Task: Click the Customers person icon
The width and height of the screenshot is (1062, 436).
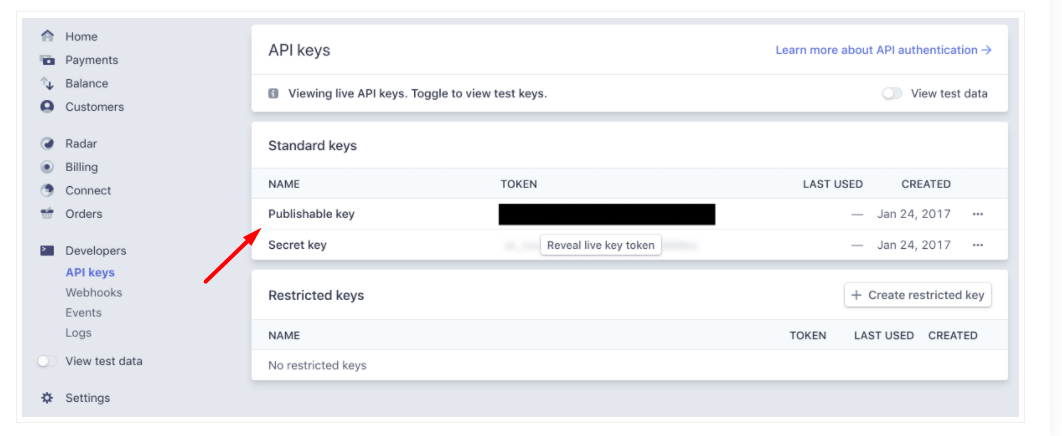Action: 47,107
